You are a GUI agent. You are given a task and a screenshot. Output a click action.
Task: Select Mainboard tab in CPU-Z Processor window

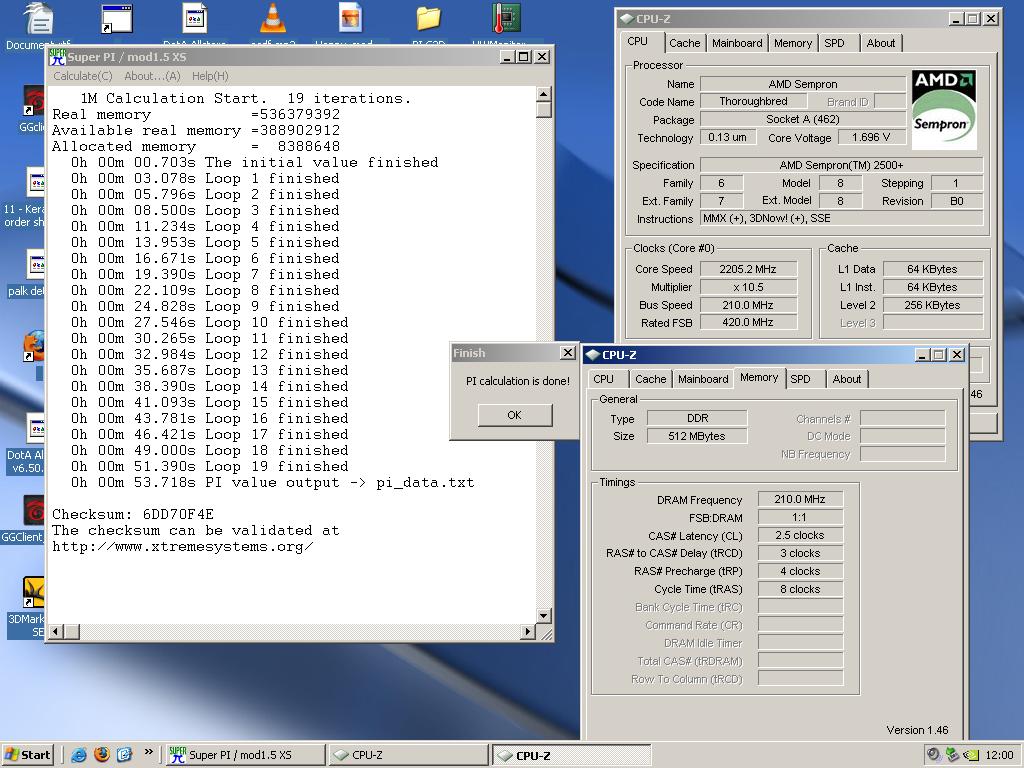point(737,43)
